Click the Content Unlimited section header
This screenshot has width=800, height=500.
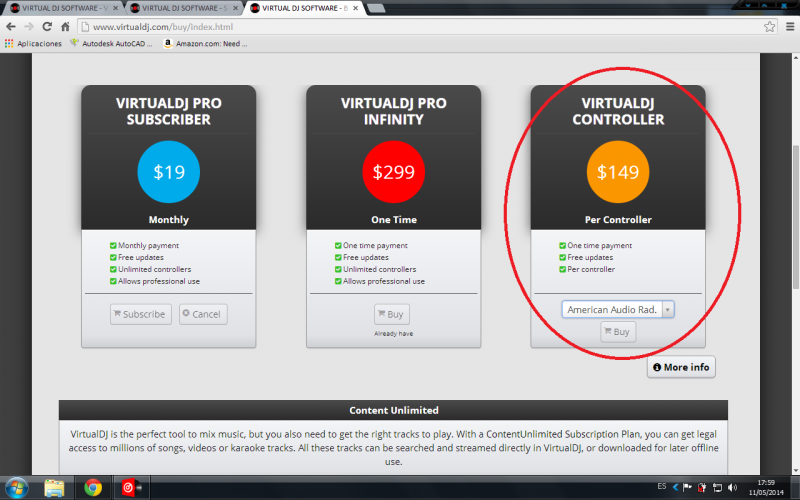click(x=393, y=410)
